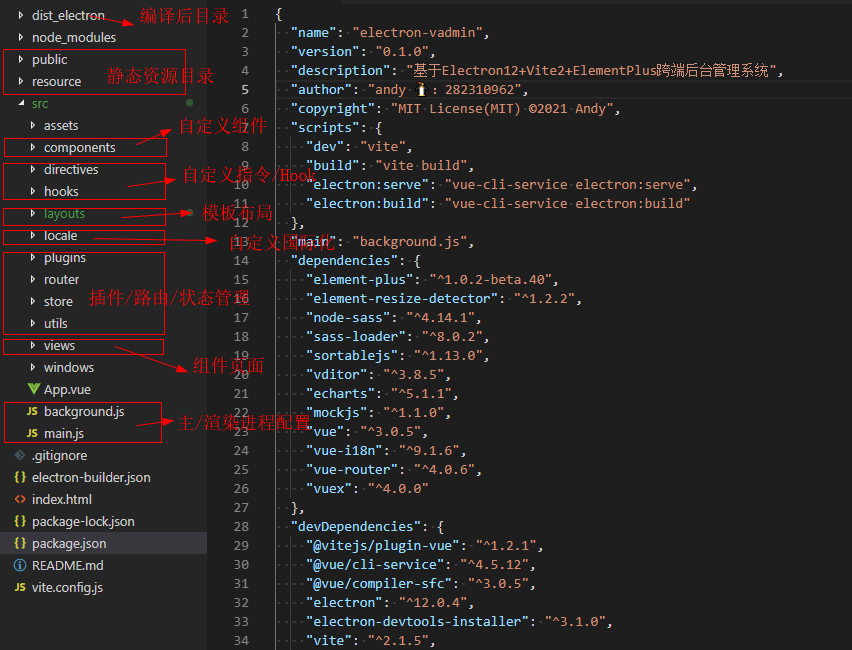Viewport: 852px width, 650px height.
Task: Click the JSON braces icon for electron-builder.json
Action: tap(20, 478)
